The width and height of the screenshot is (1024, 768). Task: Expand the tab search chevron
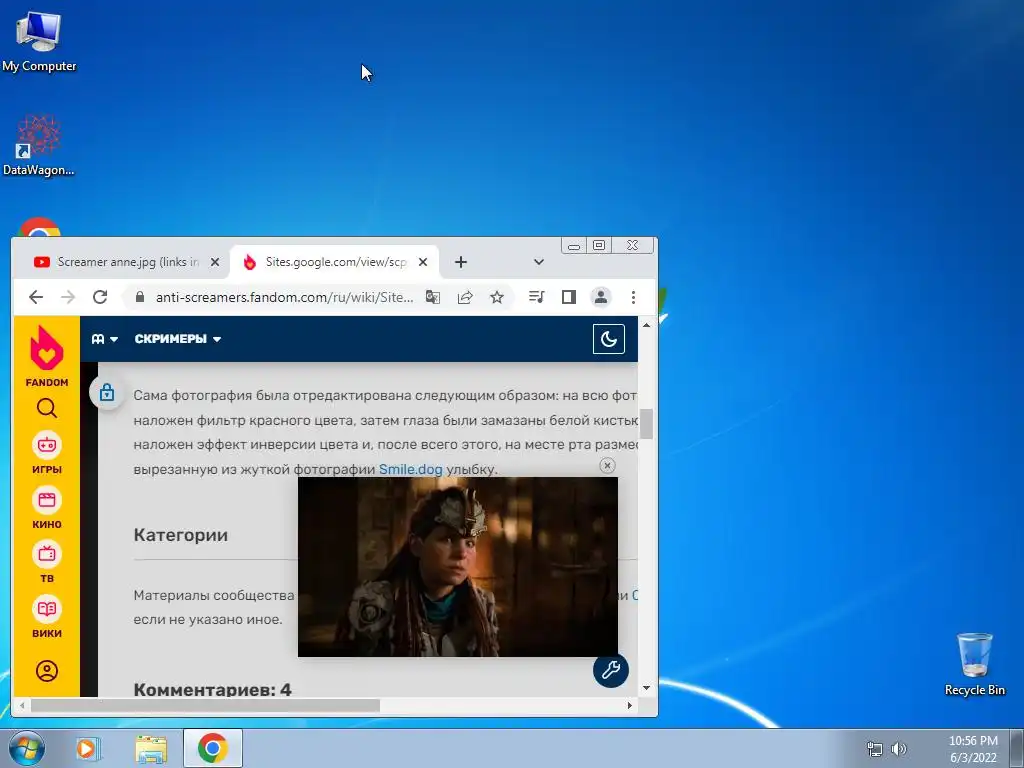(x=539, y=262)
